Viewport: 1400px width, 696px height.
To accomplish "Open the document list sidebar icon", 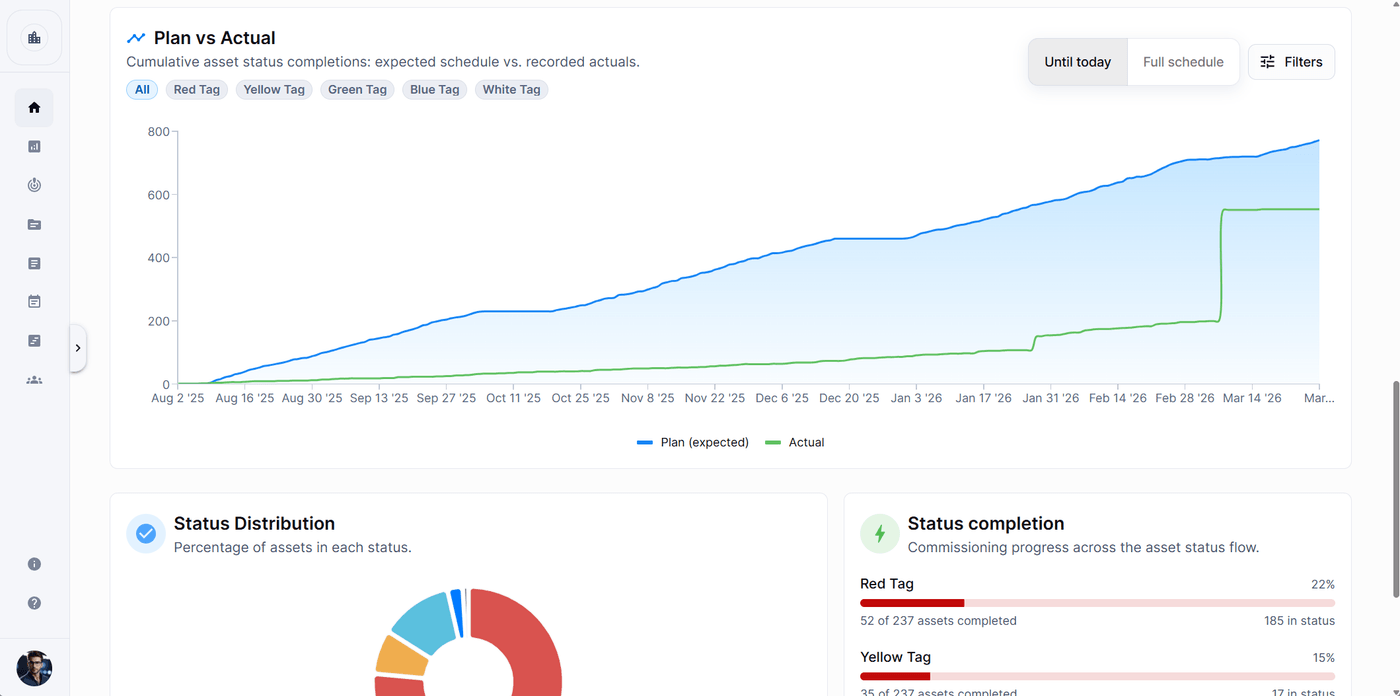I will pyautogui.click(x=34, y=263).
